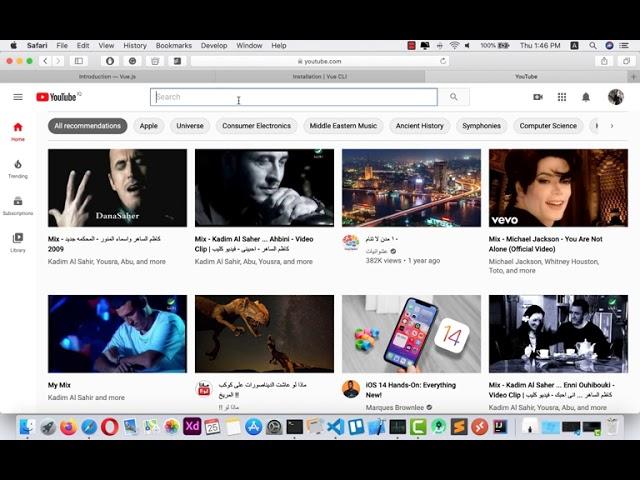
Task: Toggle the Safari sidebar button
Action: point(79,61)
